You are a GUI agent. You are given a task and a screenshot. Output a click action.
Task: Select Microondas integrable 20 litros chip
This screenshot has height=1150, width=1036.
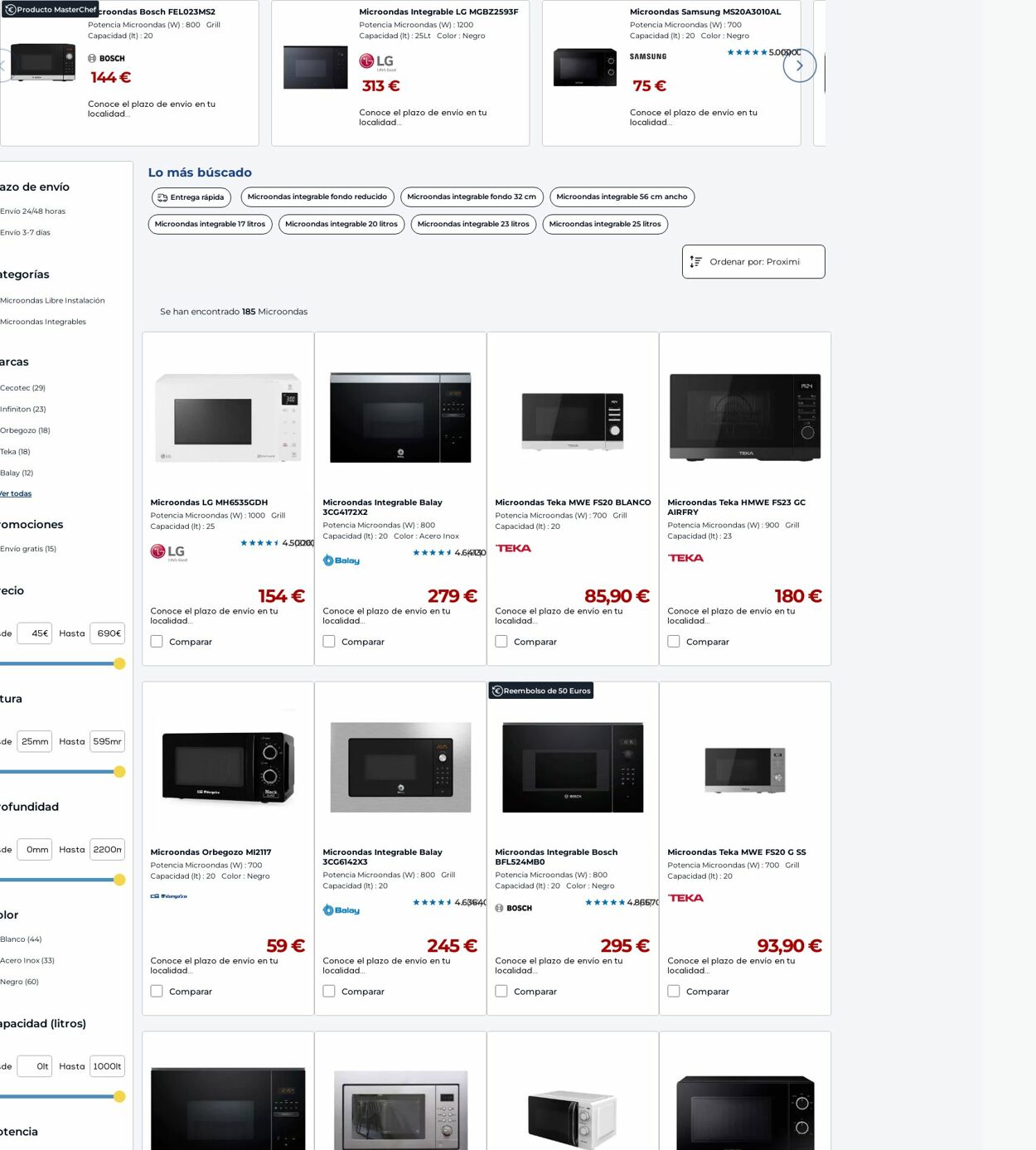341,225
